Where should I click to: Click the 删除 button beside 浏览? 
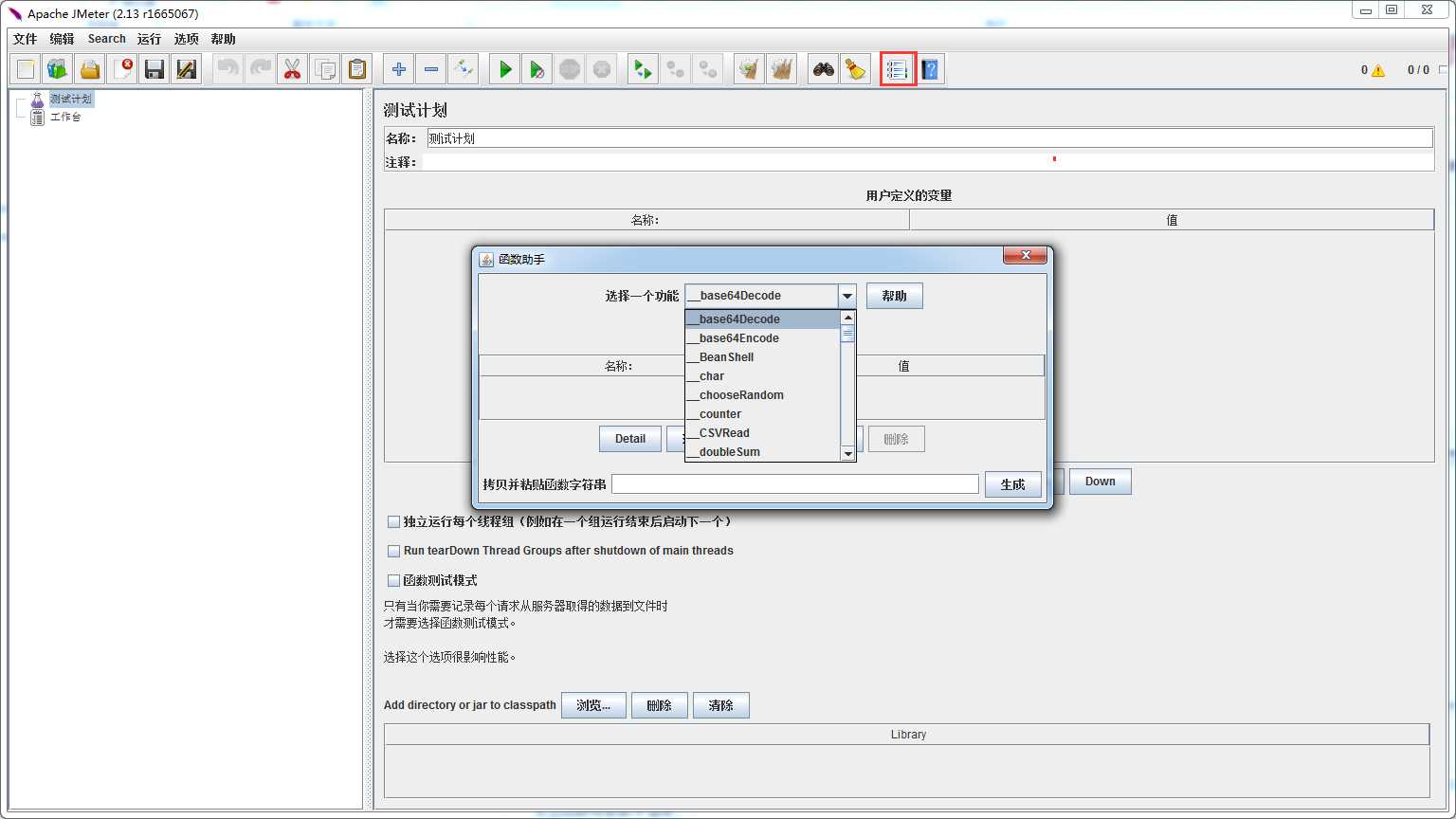coord(660,705)
